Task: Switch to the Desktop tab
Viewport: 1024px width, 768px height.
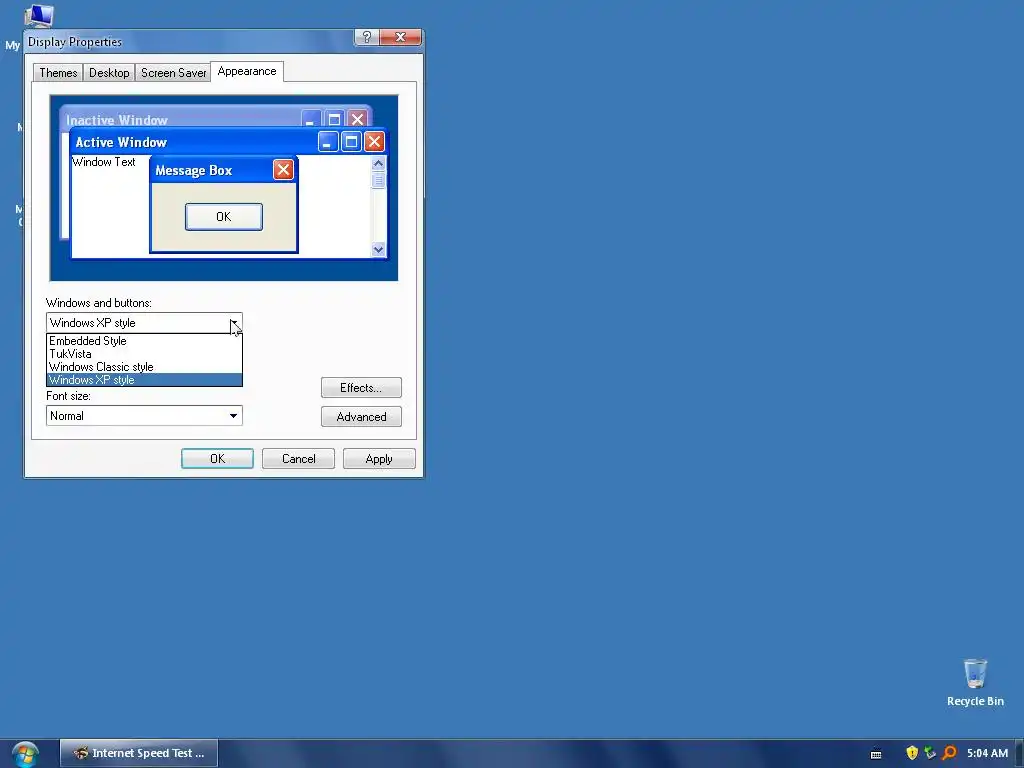Action: click(109, 72)
